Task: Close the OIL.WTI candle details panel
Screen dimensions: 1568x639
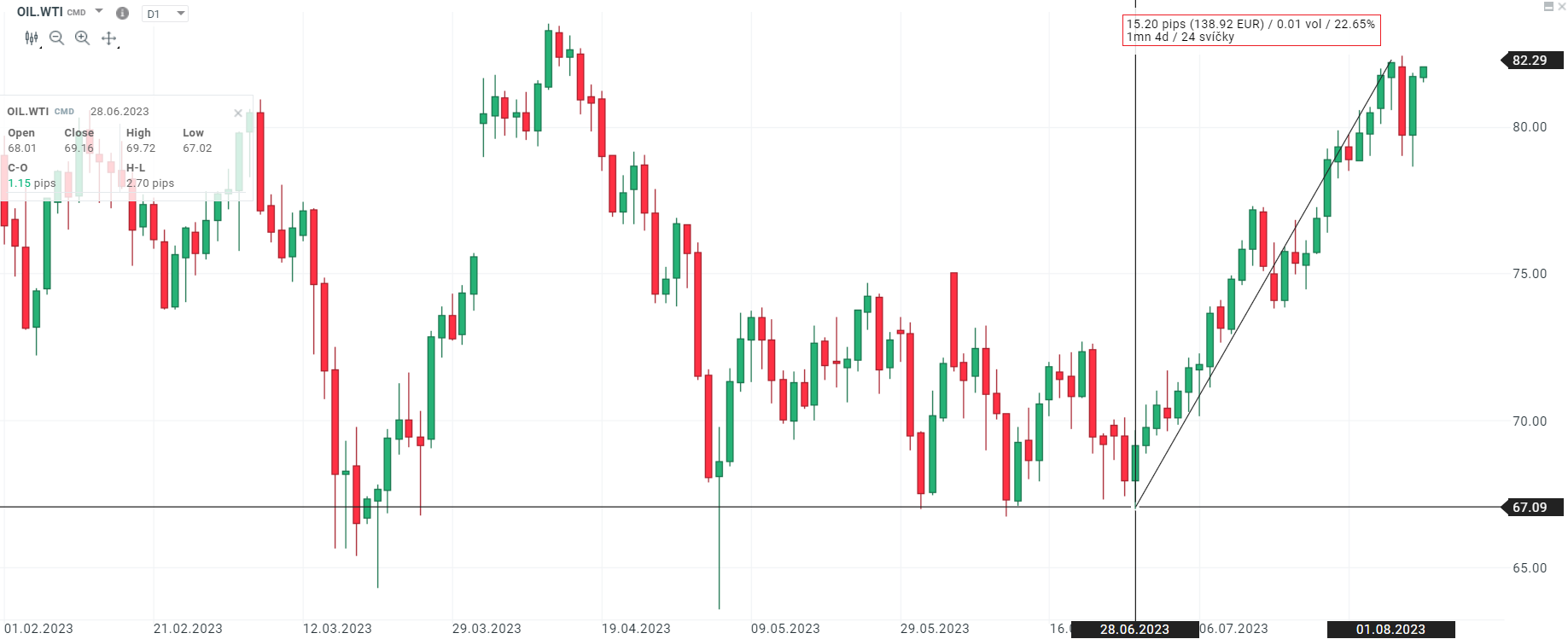Action: (x=238, y=113)
